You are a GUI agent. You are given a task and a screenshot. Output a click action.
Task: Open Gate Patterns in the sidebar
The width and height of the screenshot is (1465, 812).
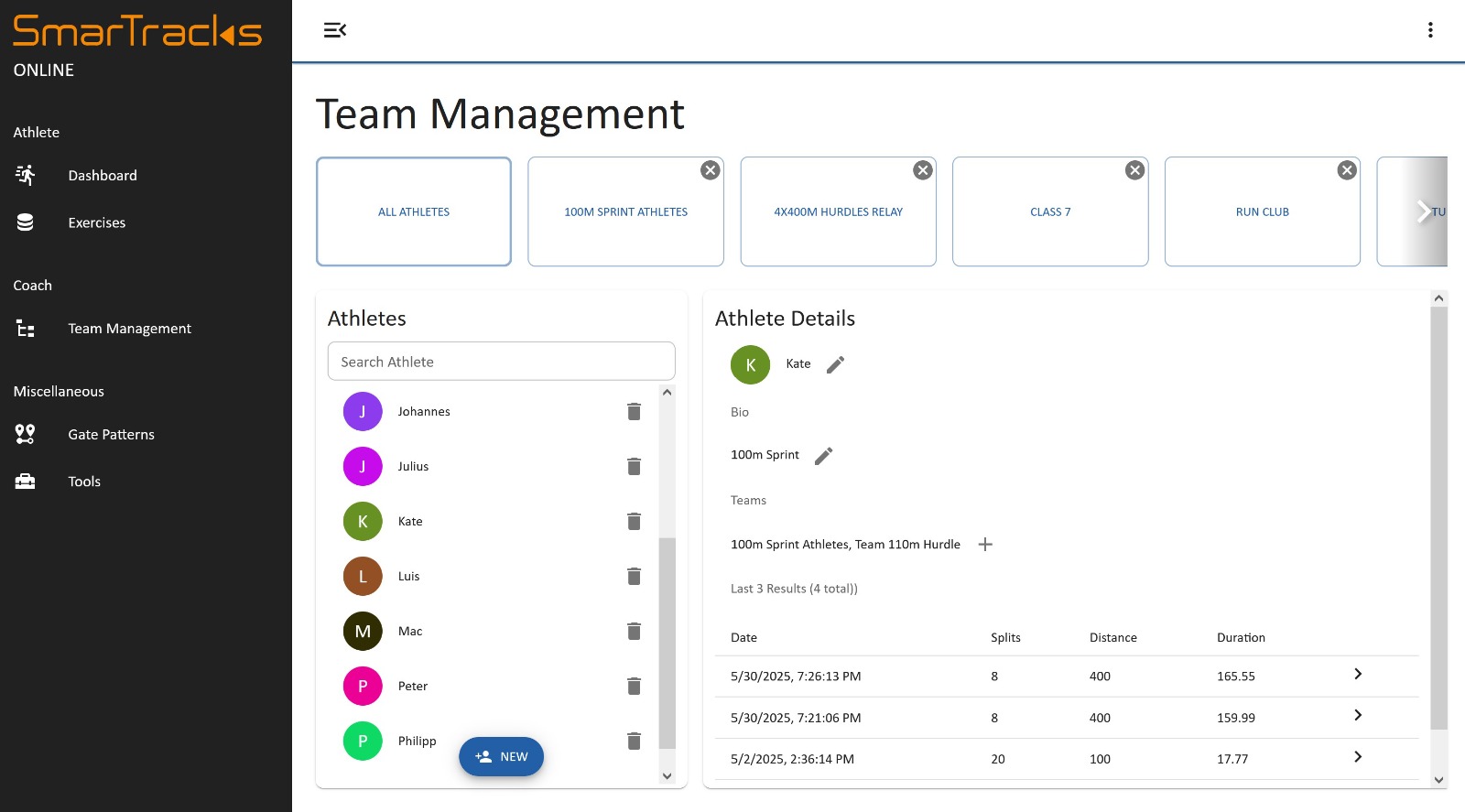pos(111,435)
